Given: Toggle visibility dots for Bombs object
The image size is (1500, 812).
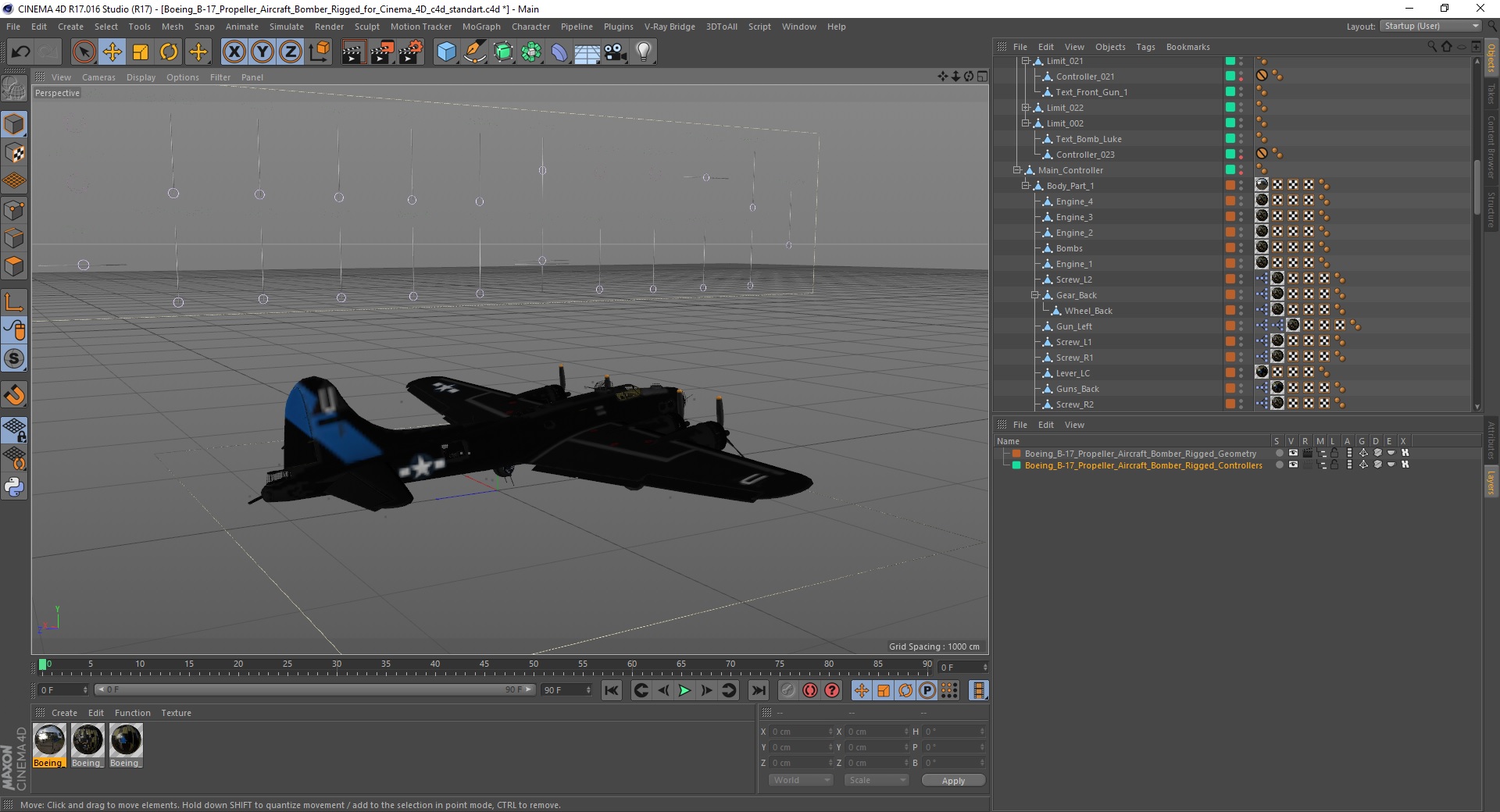Looking at the screenshot, I should pyautogui.click(x=1241, y=248).
